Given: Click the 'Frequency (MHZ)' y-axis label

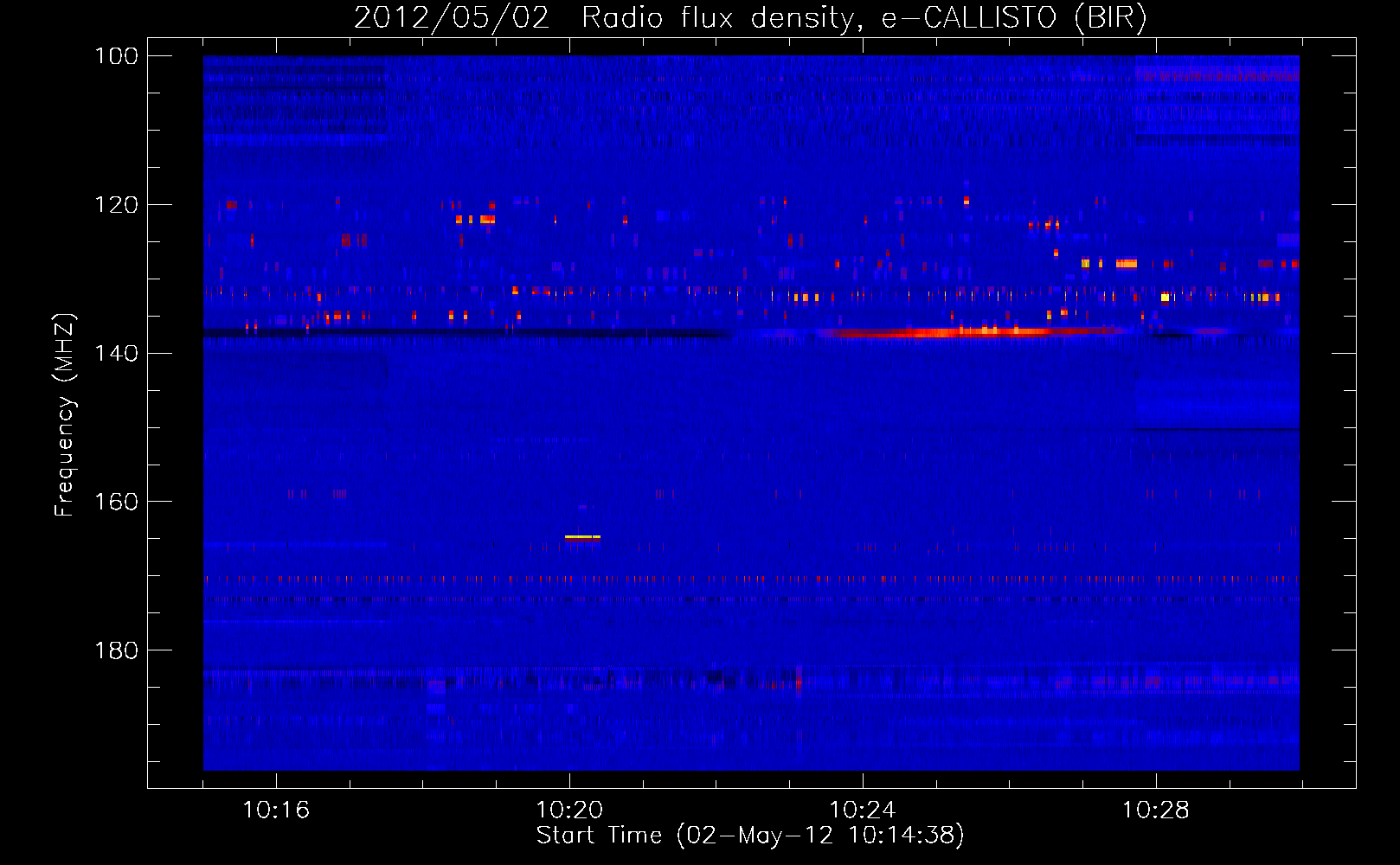Looking at the screenshot, I should click(65, 415).
